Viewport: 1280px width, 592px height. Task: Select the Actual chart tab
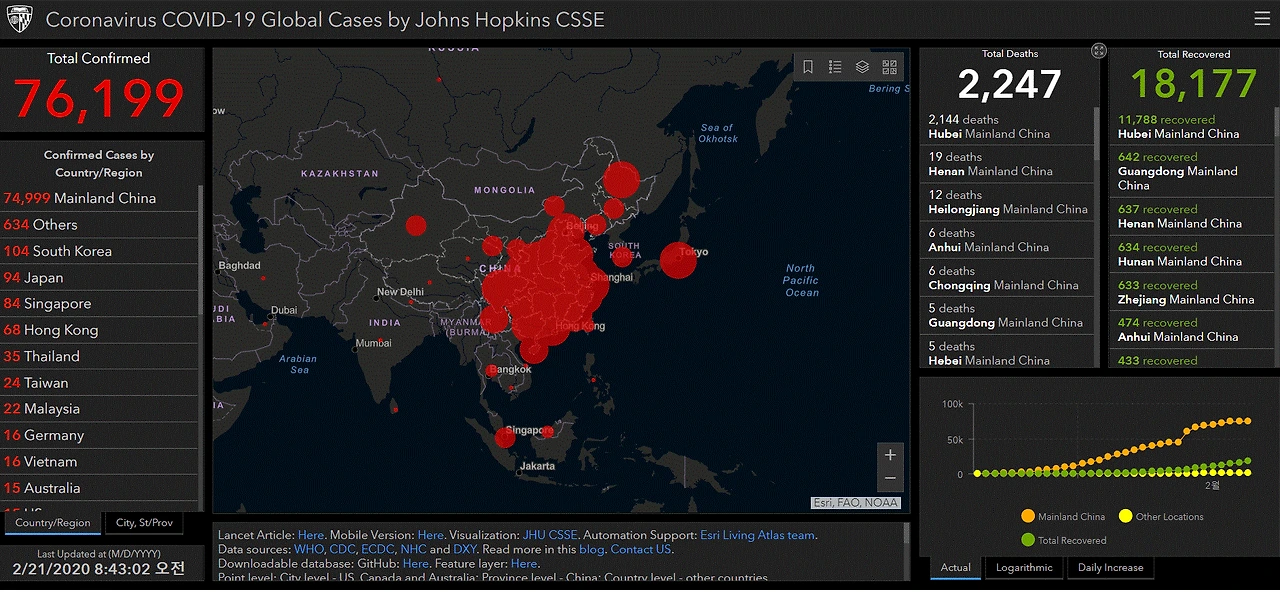click(x=955, y=567)
